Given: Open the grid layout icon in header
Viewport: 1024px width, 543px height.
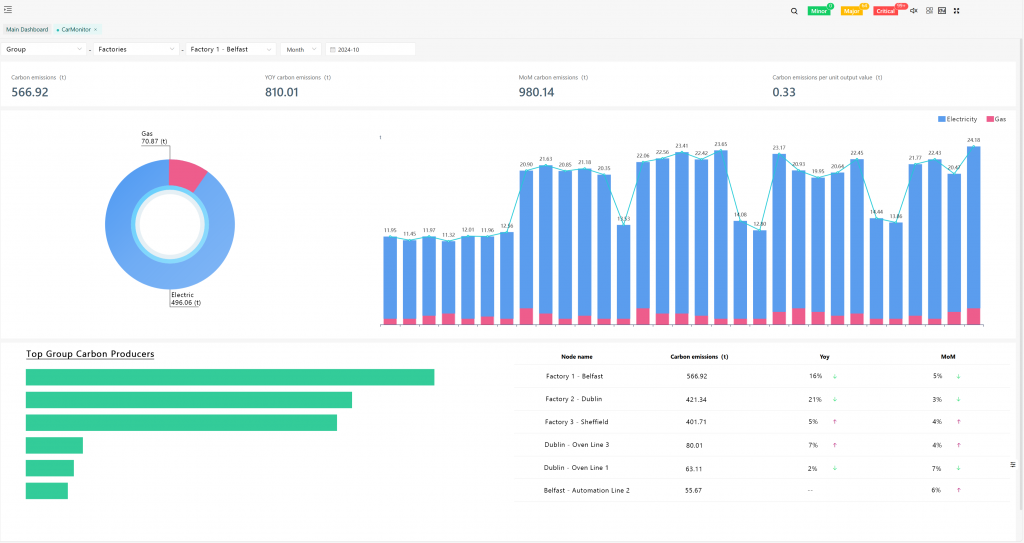Looking at the screenshot, I should tap(929, 11).
